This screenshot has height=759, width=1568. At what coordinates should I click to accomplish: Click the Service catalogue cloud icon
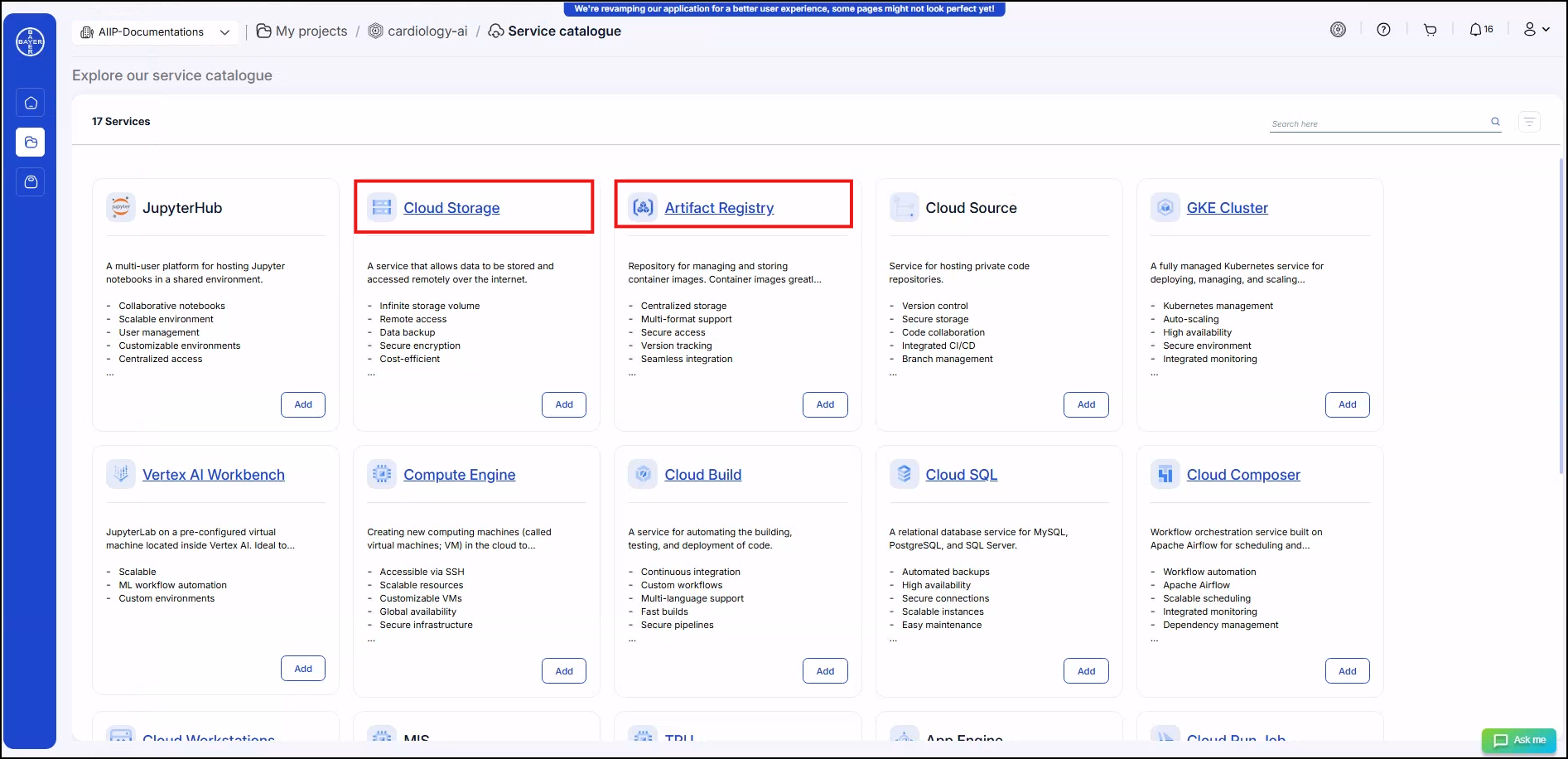point(496,31)
